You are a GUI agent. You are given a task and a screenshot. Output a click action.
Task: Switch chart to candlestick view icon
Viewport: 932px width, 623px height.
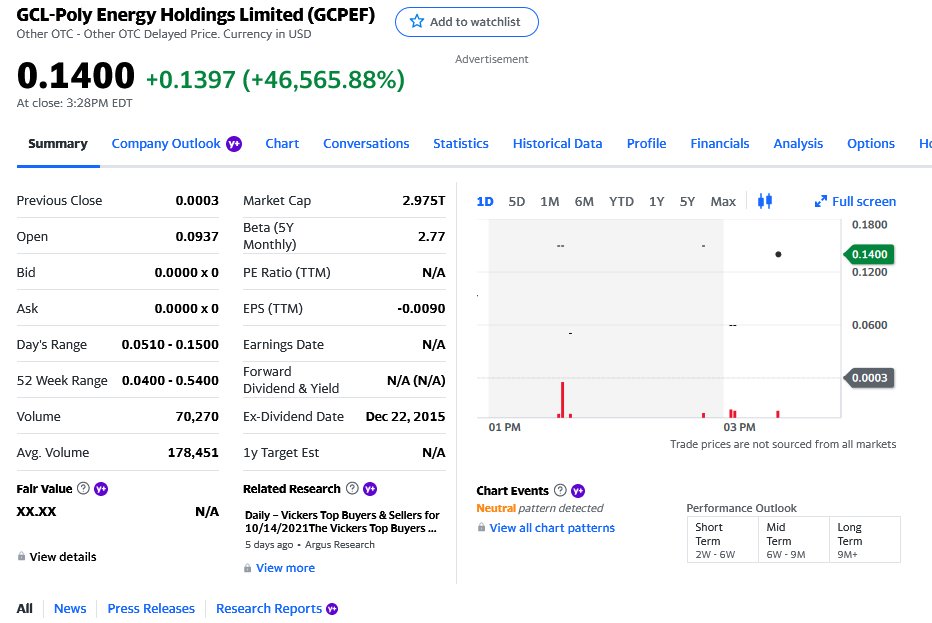click(765, 201)
